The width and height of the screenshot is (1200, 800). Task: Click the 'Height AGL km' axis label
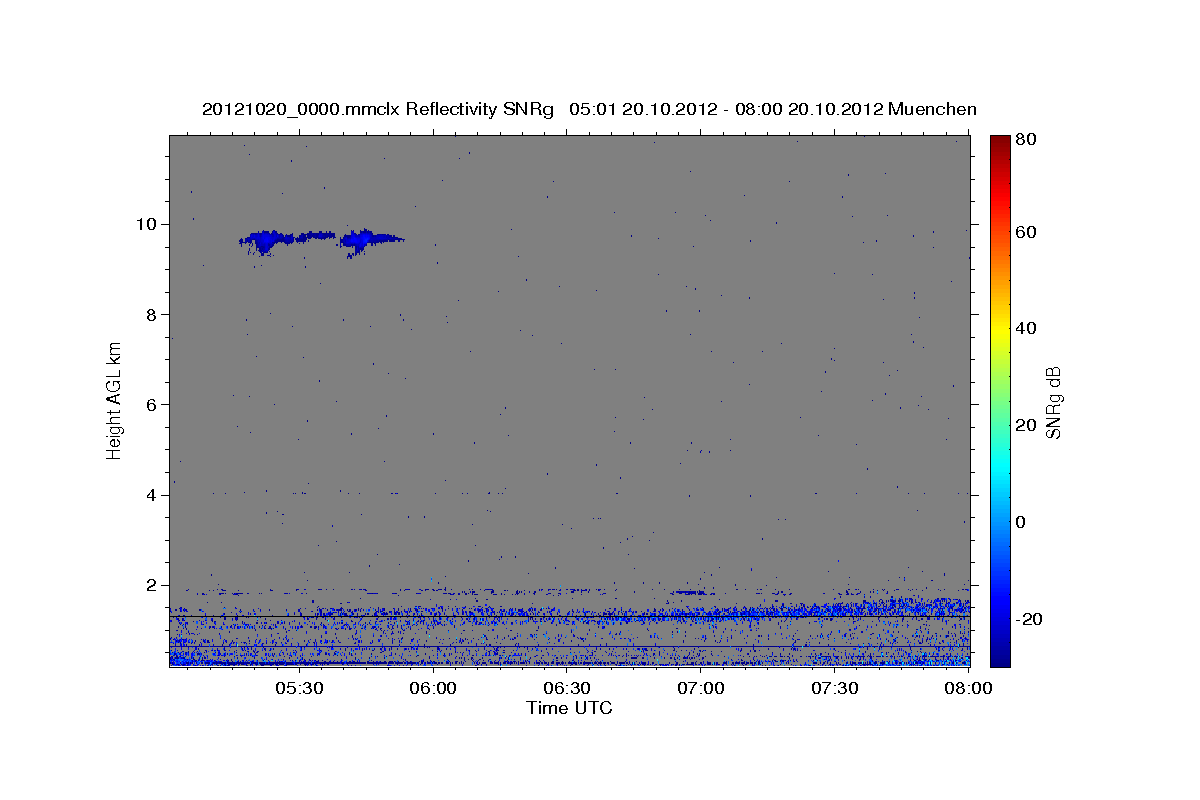point(115,401)
